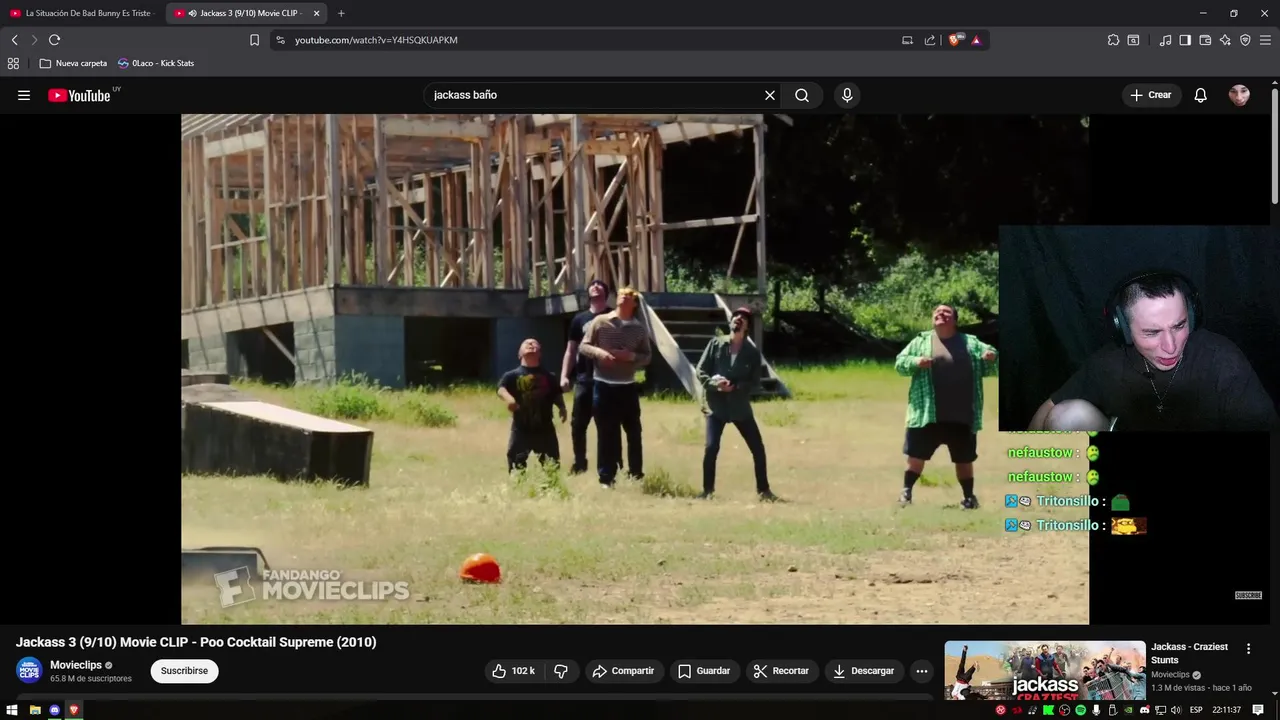The height and width of the screenshot is (720, 1280).
Task: Open Spotify tray icon
Action: [x=1081, y=710]
